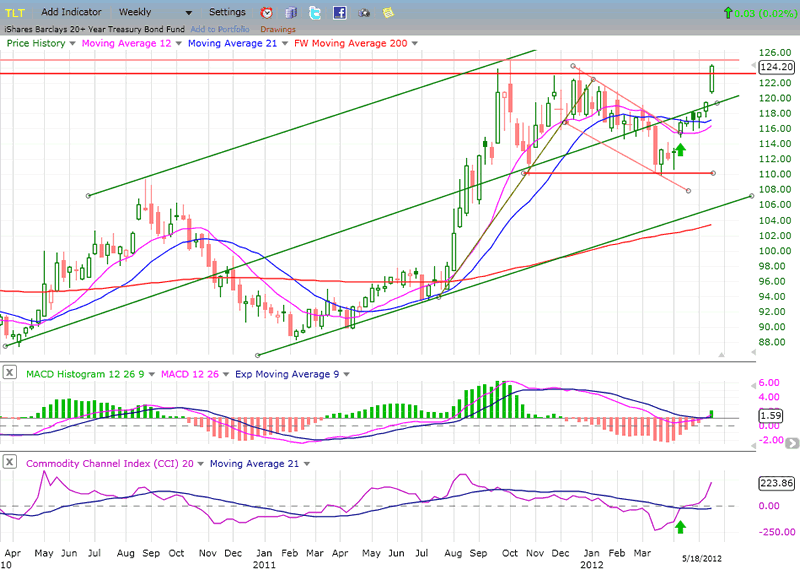Image resolution: width=800 pixels, height=569 pixels.
Task: Close the Commodity Channel Index panel
Action: [x=10, y=462]
